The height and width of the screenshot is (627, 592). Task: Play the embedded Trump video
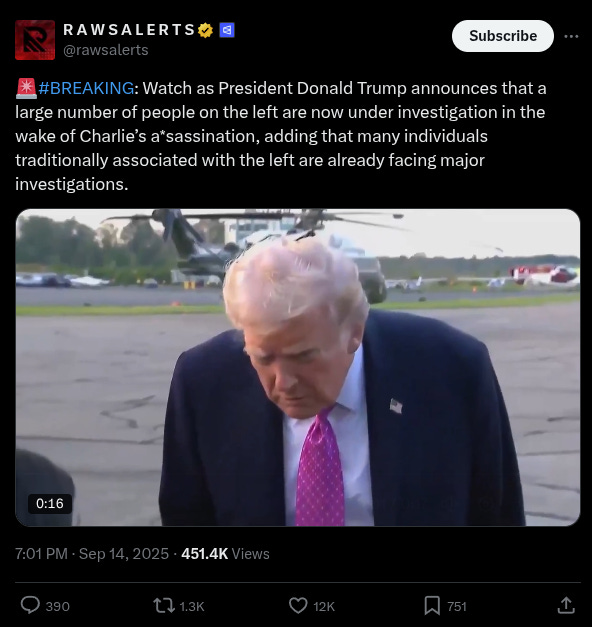point(298,367)
